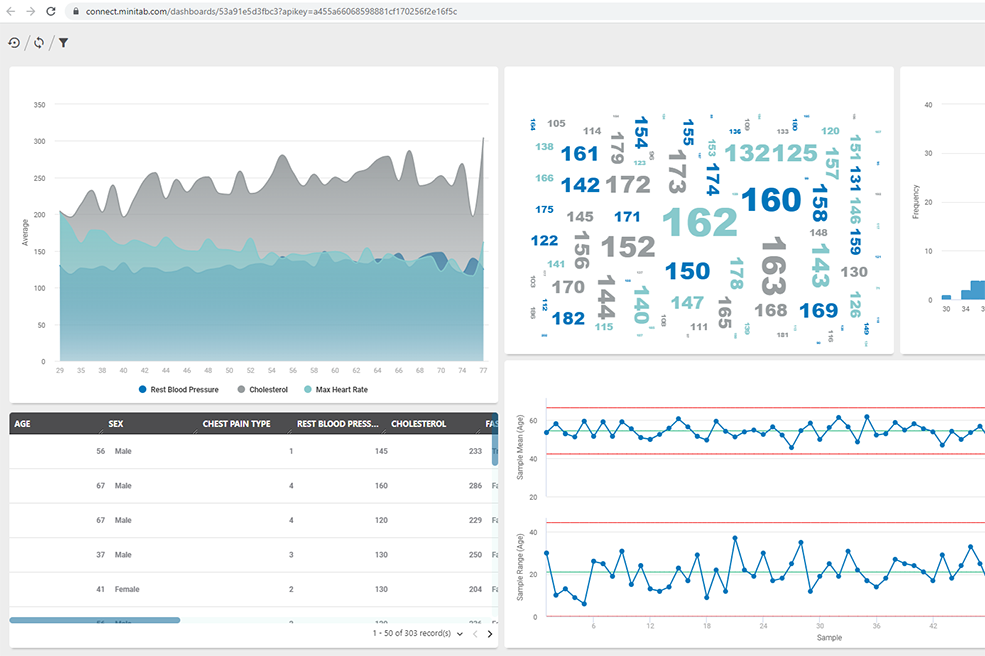Reset the dashboard with the history icon
985x656 pixels.
[13, 43]
